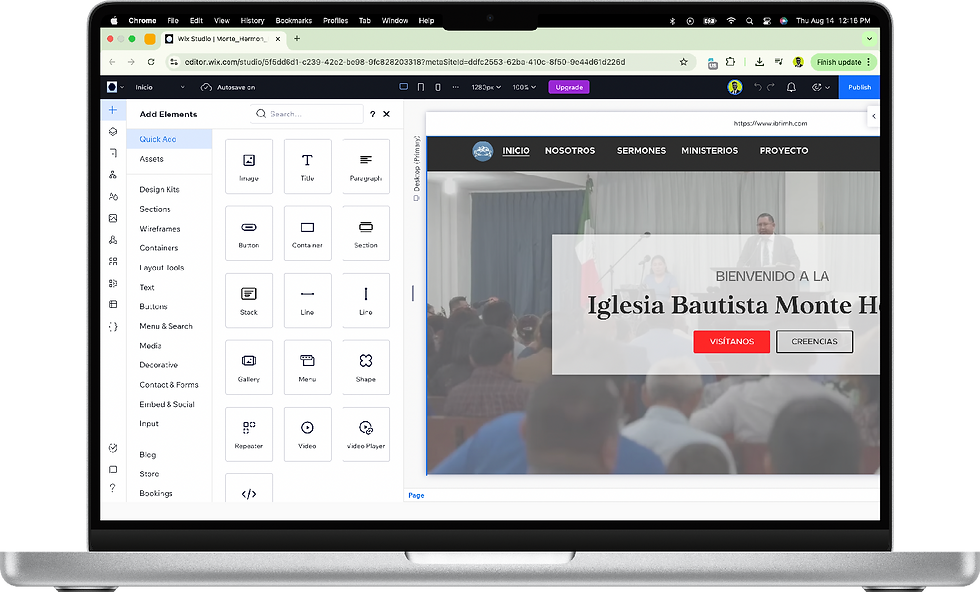Click the Upgrade button
Image resolution: width=980 pixels, height=592 pixels.
pyautogui.click(x=569, y=87)
